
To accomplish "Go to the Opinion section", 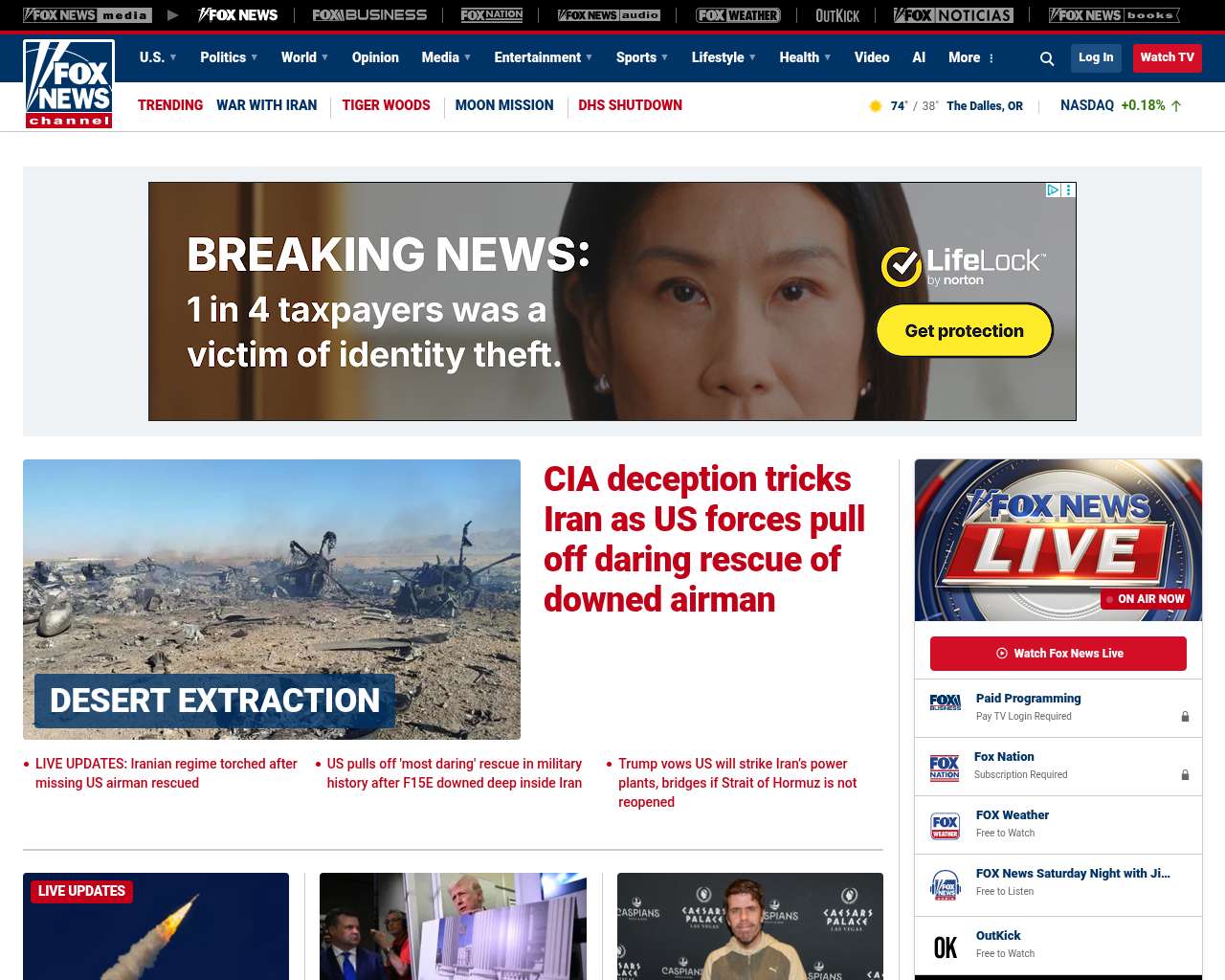I will [x=375, y=57].
